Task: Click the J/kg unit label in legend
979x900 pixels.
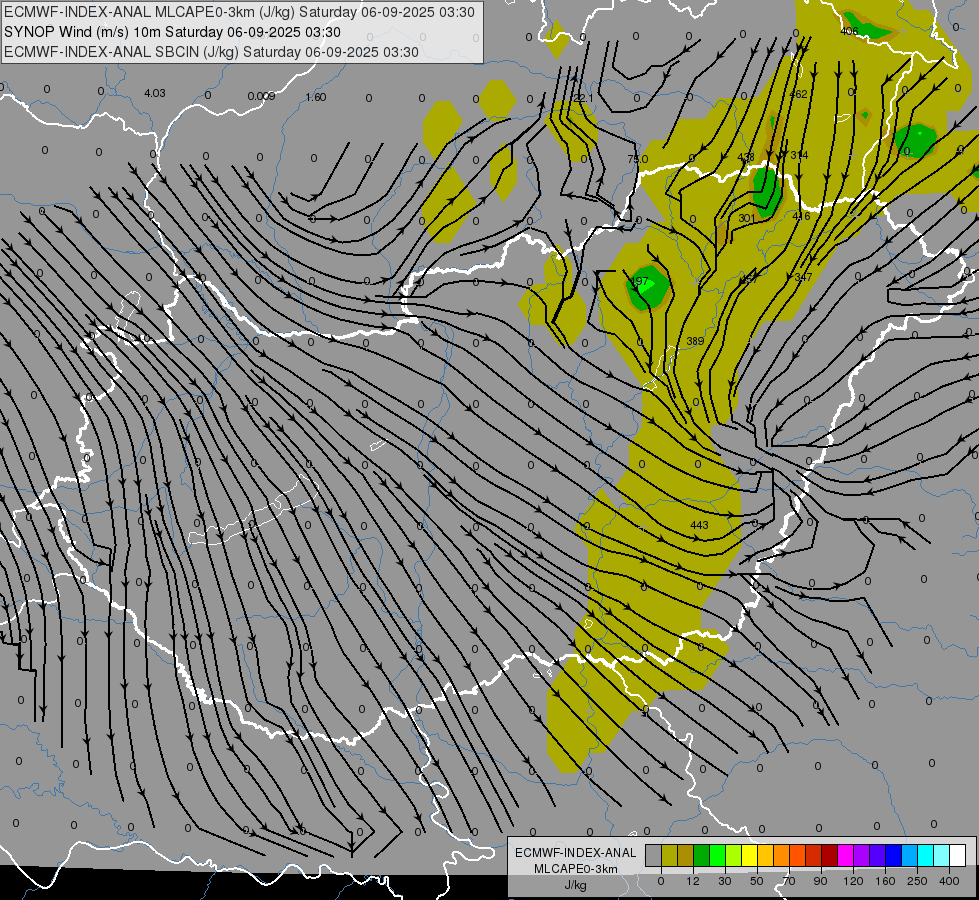Action: tap(576, 885)
